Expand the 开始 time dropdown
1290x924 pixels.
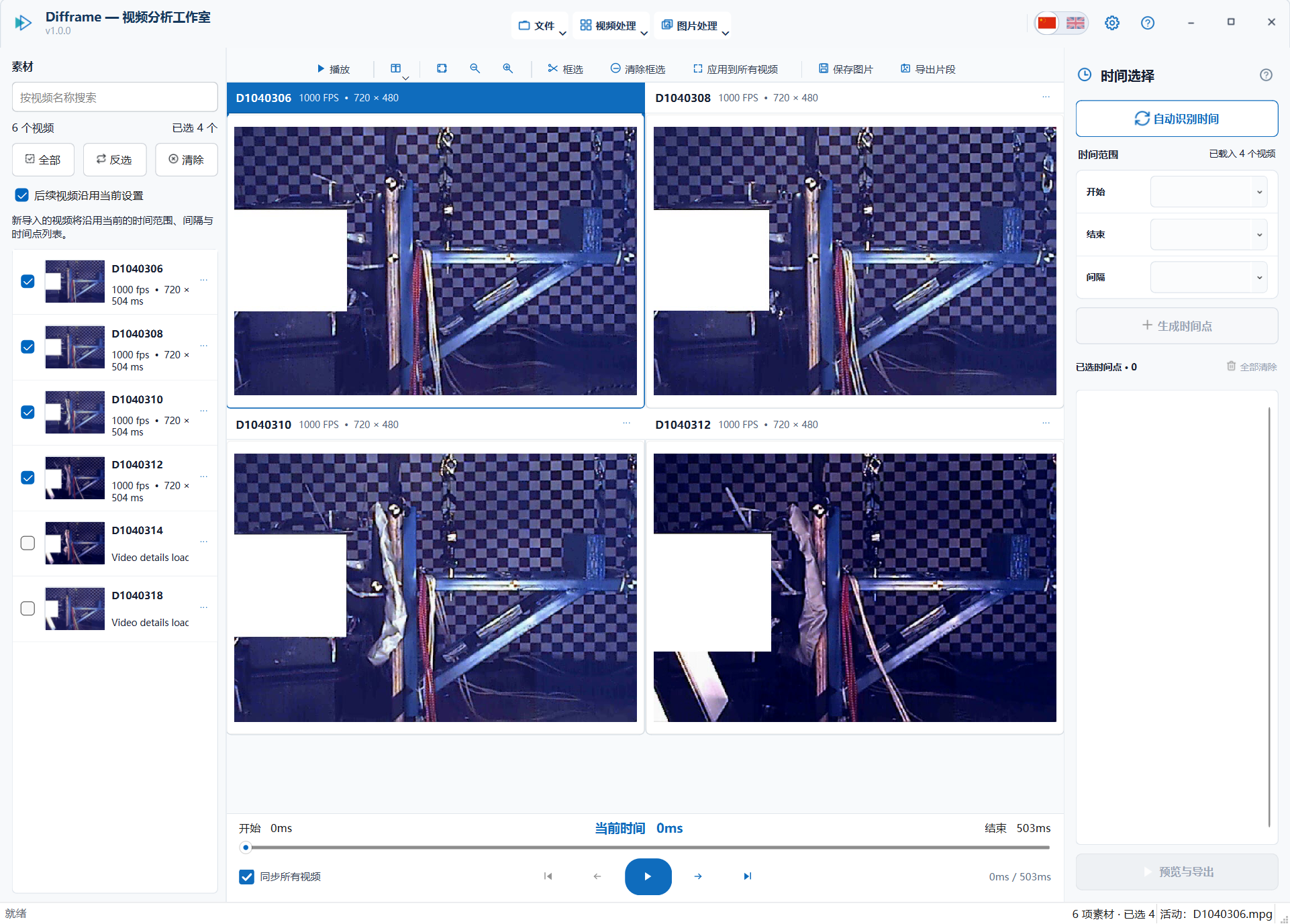(1208, 192)
